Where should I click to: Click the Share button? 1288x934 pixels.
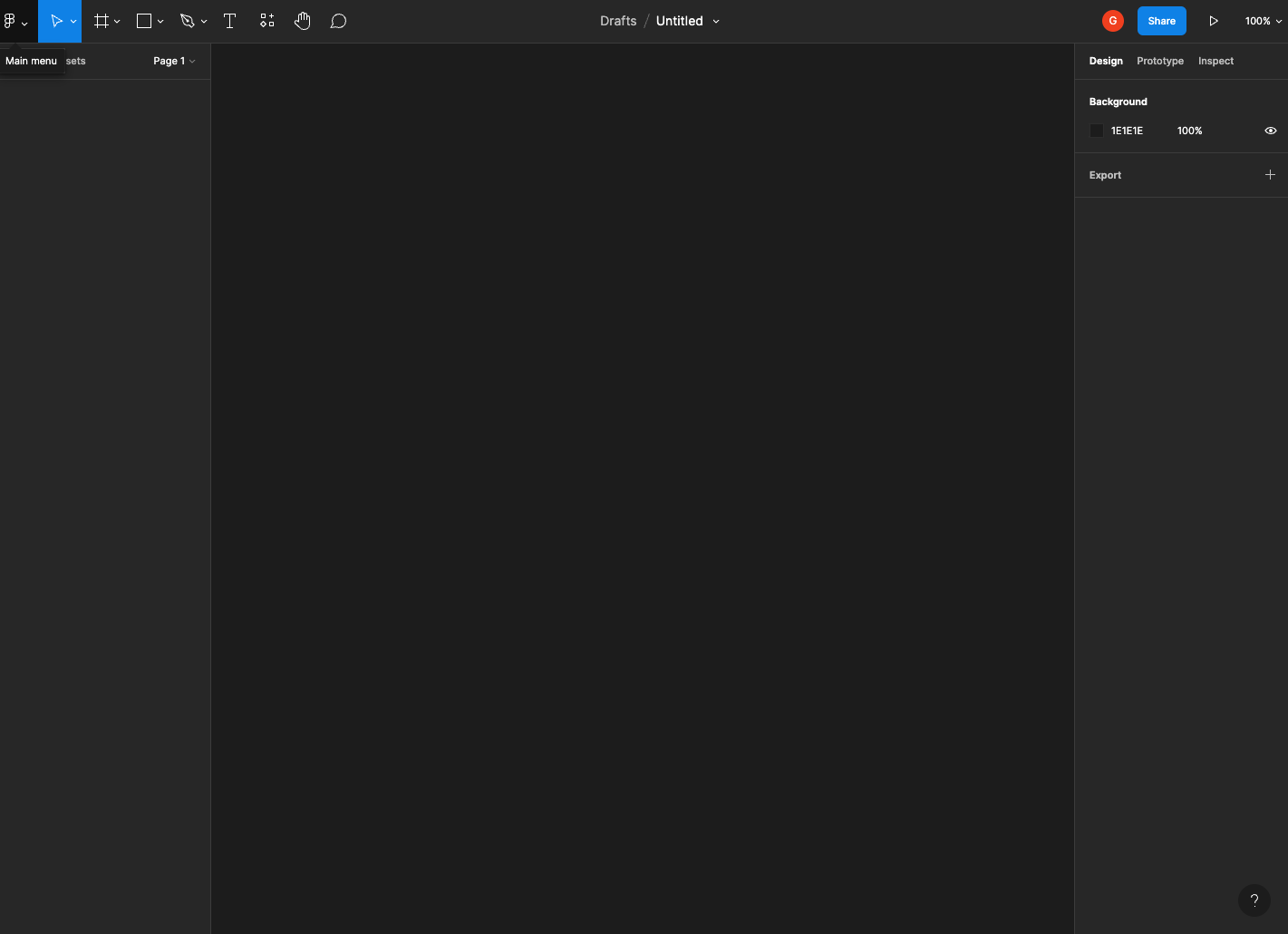coord(1162,21)
